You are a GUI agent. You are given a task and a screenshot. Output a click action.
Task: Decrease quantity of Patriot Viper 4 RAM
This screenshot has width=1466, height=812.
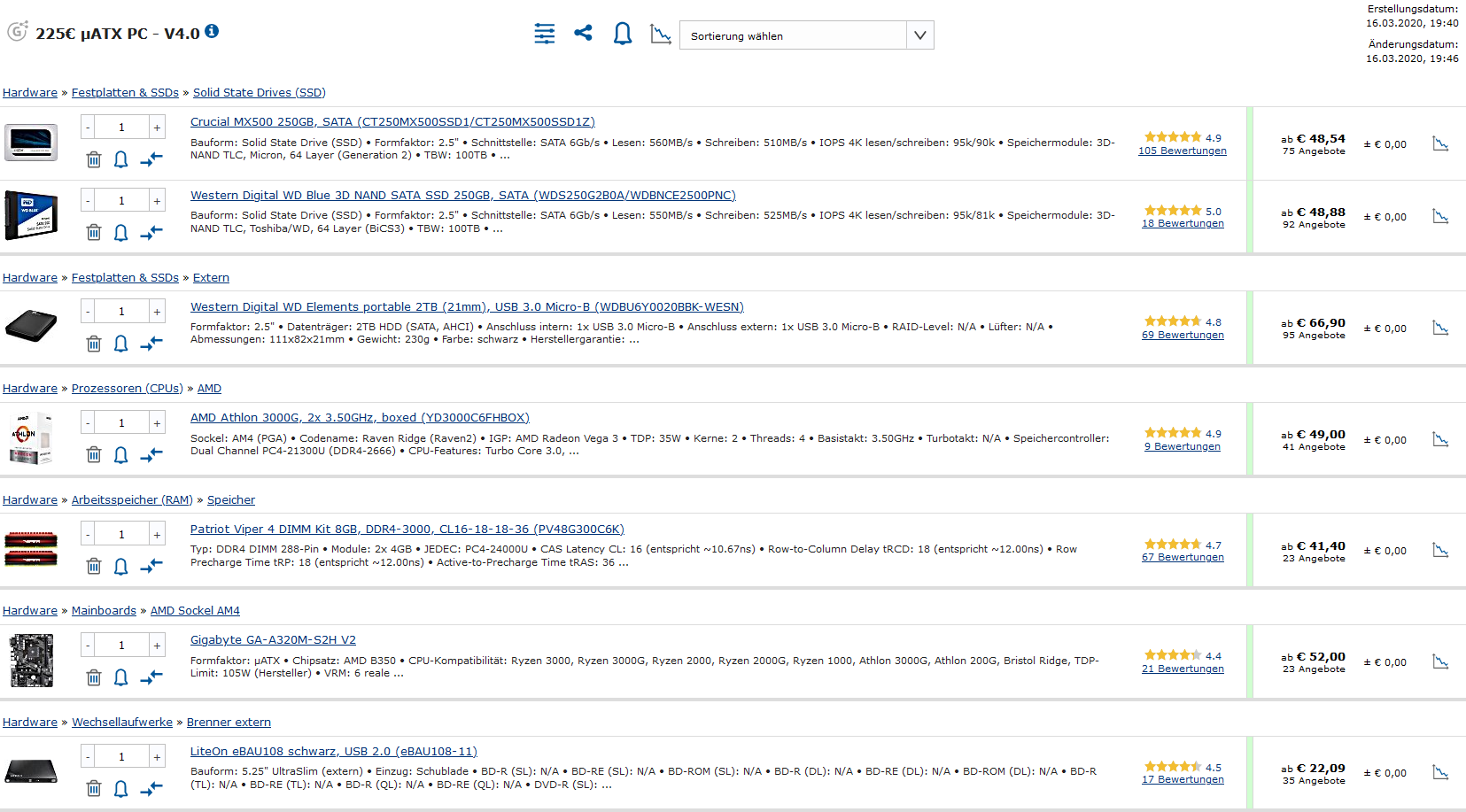(88, 535)
